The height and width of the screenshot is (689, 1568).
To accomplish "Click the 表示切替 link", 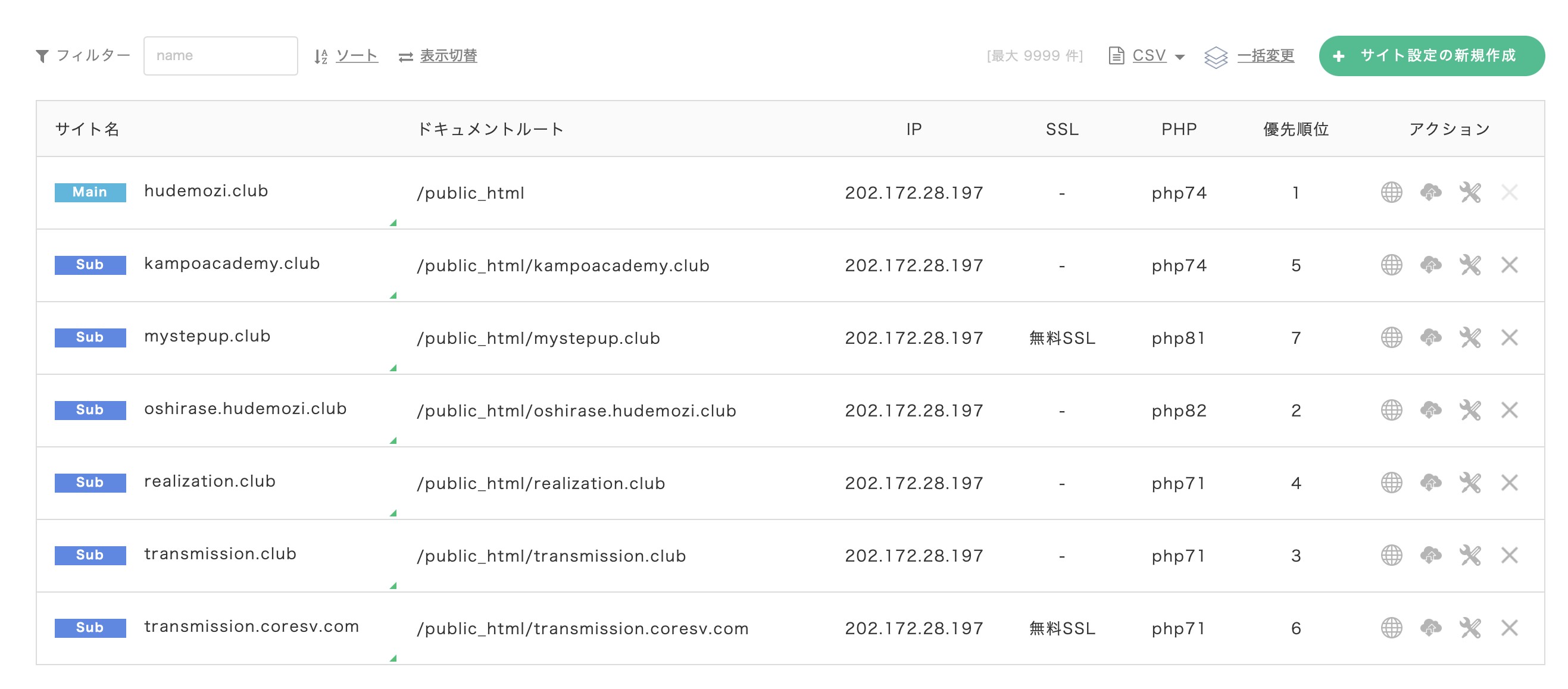I will 449,56.
